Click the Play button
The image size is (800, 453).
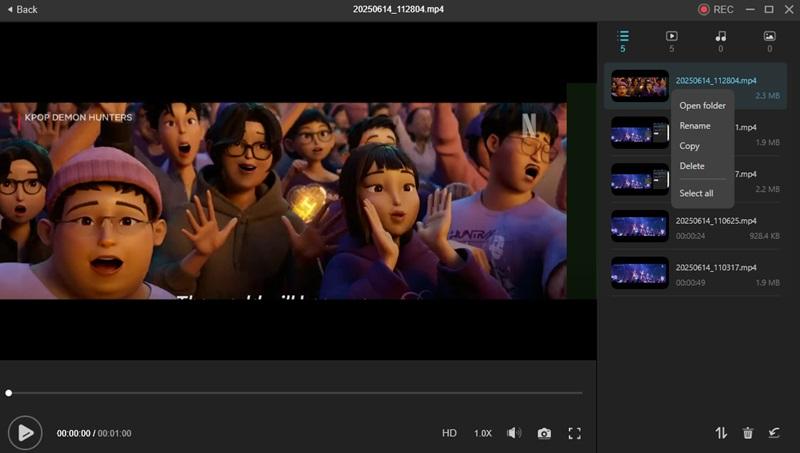25,432
